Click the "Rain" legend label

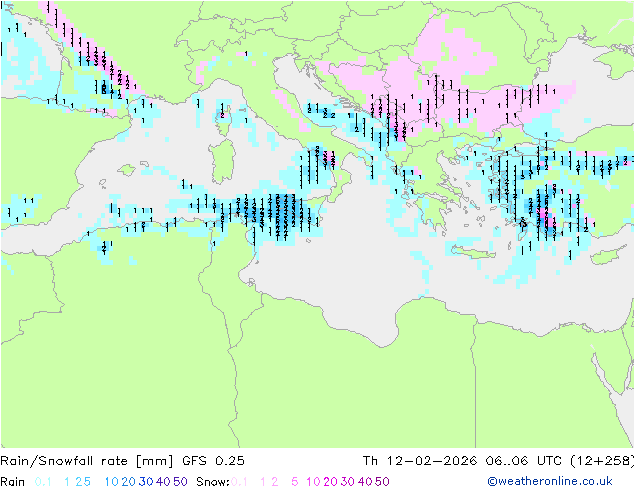(x=13, y=482)
